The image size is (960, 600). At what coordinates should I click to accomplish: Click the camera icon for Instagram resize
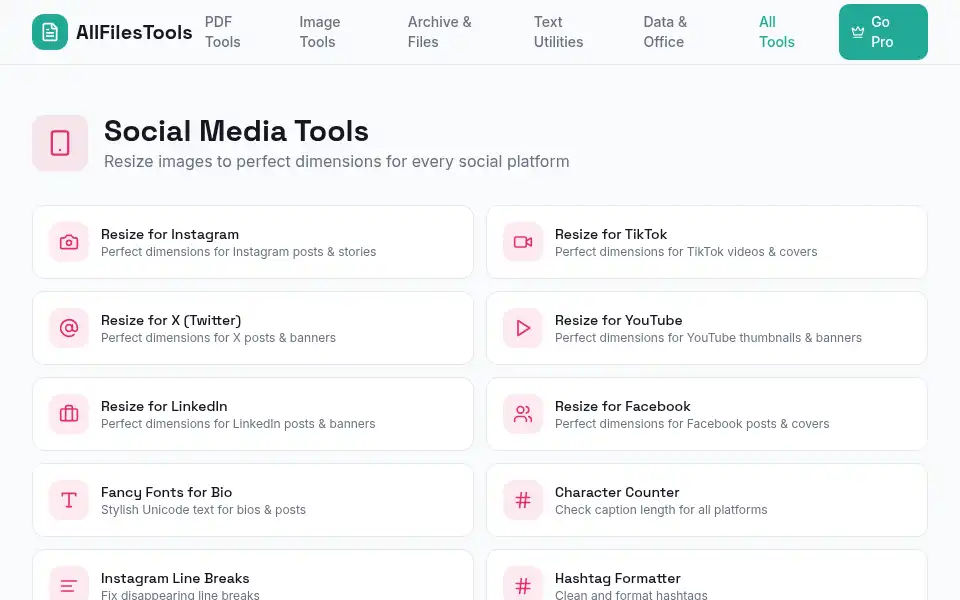[x=69, y=242]
